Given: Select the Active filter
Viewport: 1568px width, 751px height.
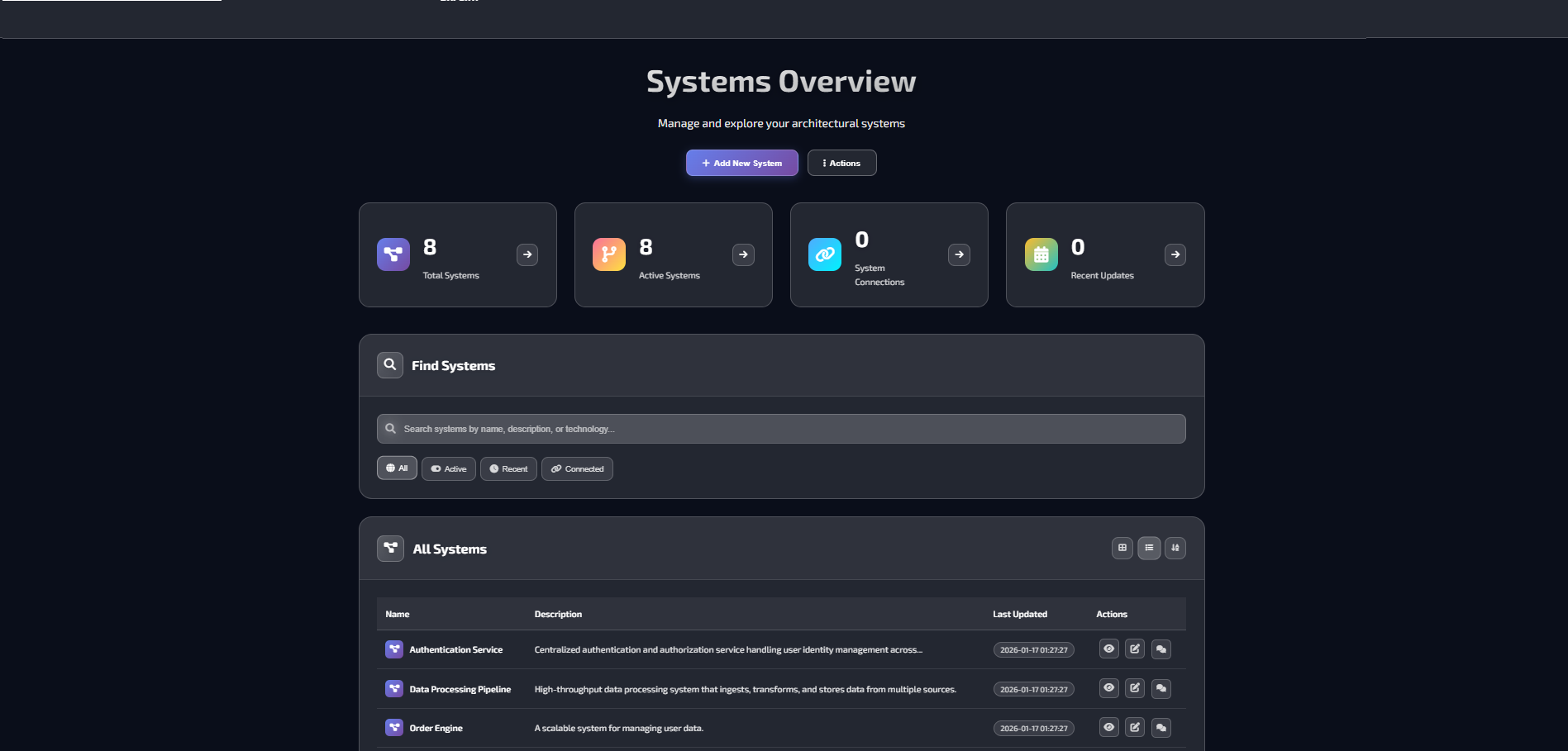Looking at the screenshot, I should (x=448, y=468).
